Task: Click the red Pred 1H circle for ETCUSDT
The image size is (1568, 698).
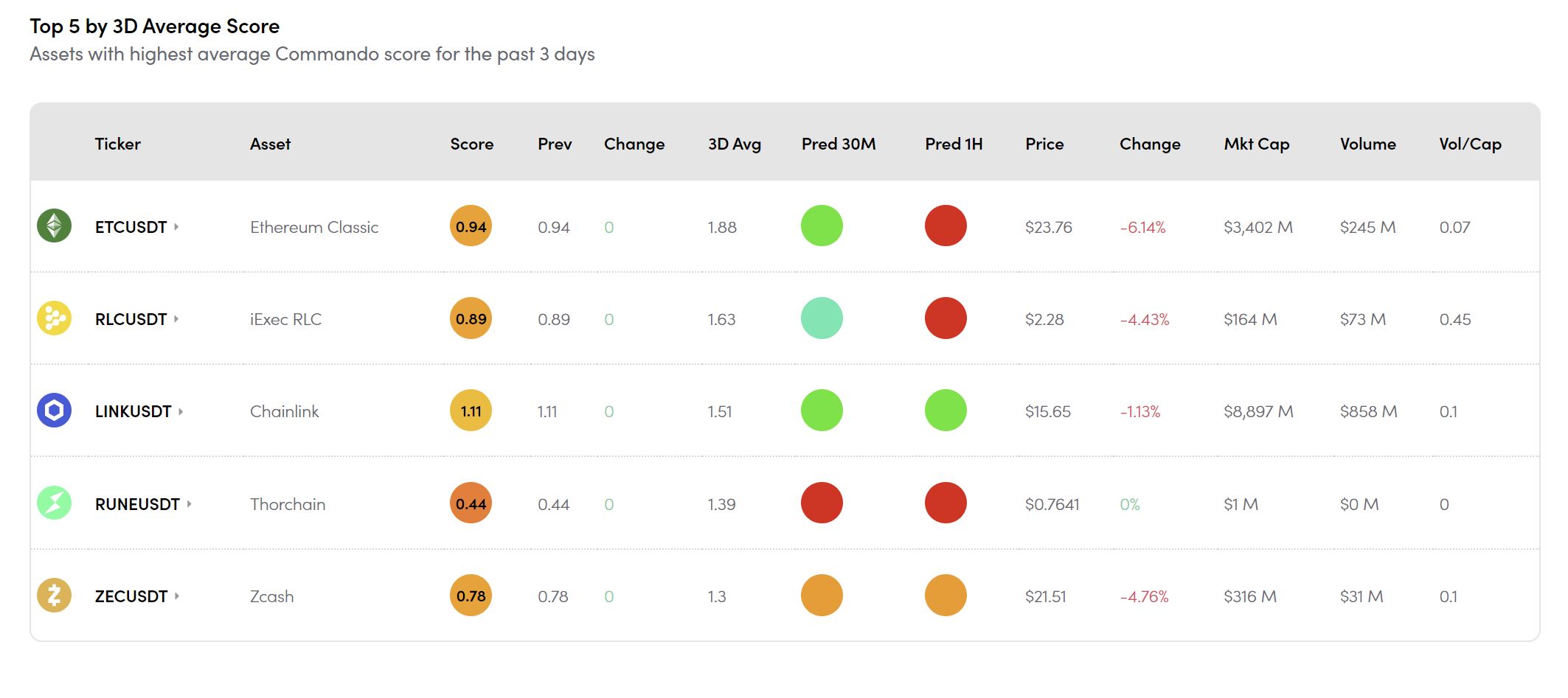Action: [x=946, y=226]
